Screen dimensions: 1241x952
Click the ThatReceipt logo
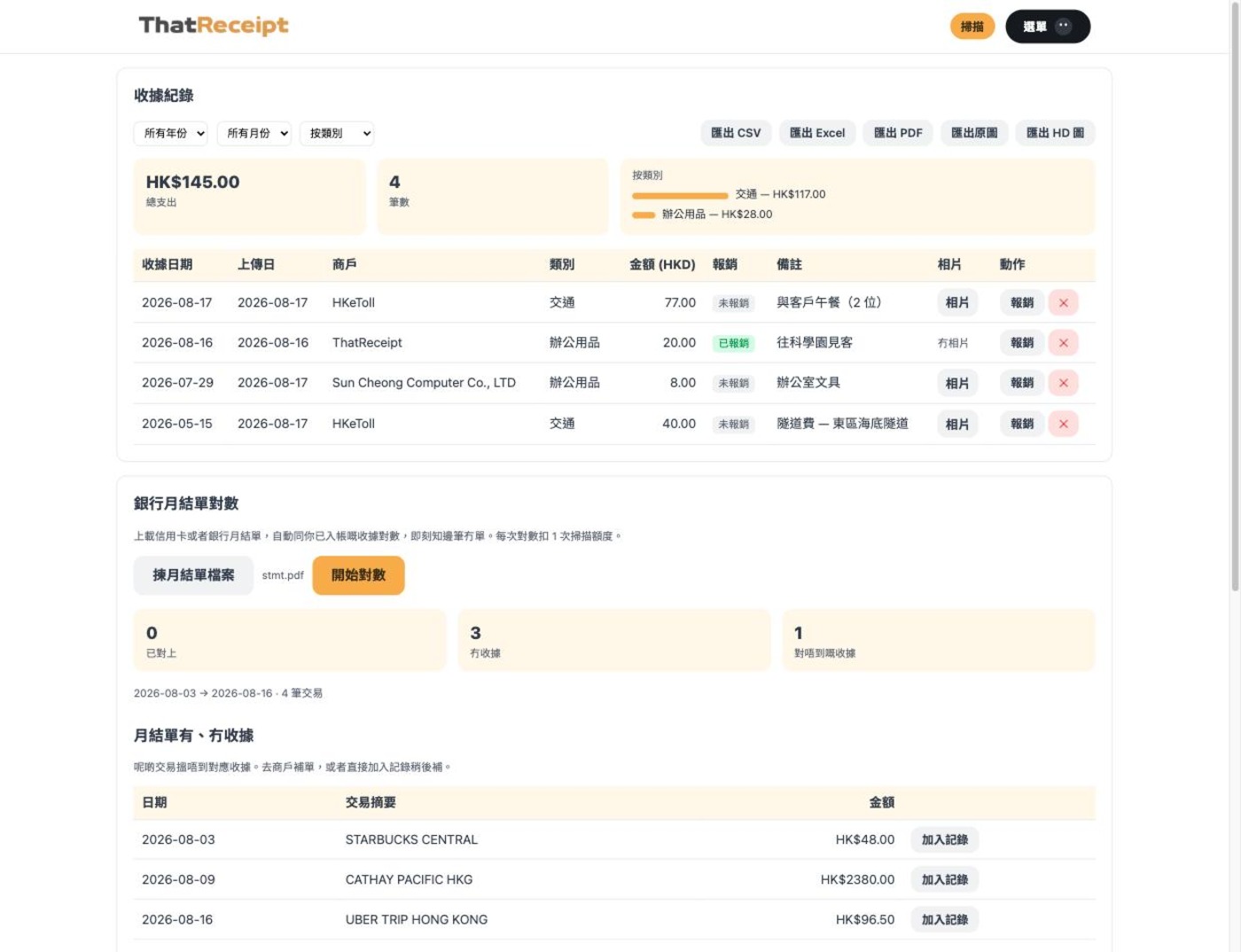pyautogui.click(x=214, y=26)
